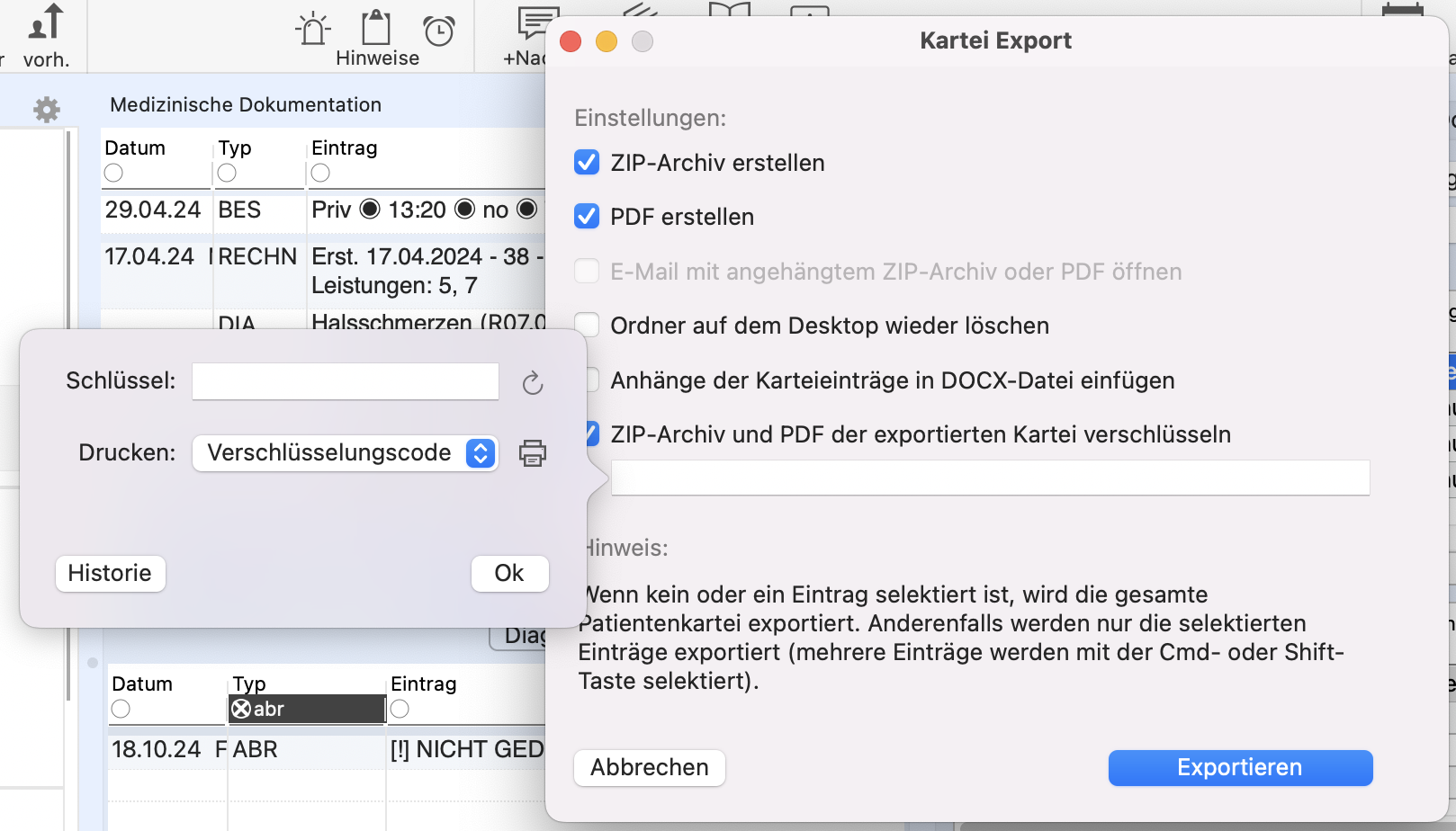Screen dimensions: 1456x831
Task: Select the Eintrag filter radio in lower table
Action: tap(400, 709)
